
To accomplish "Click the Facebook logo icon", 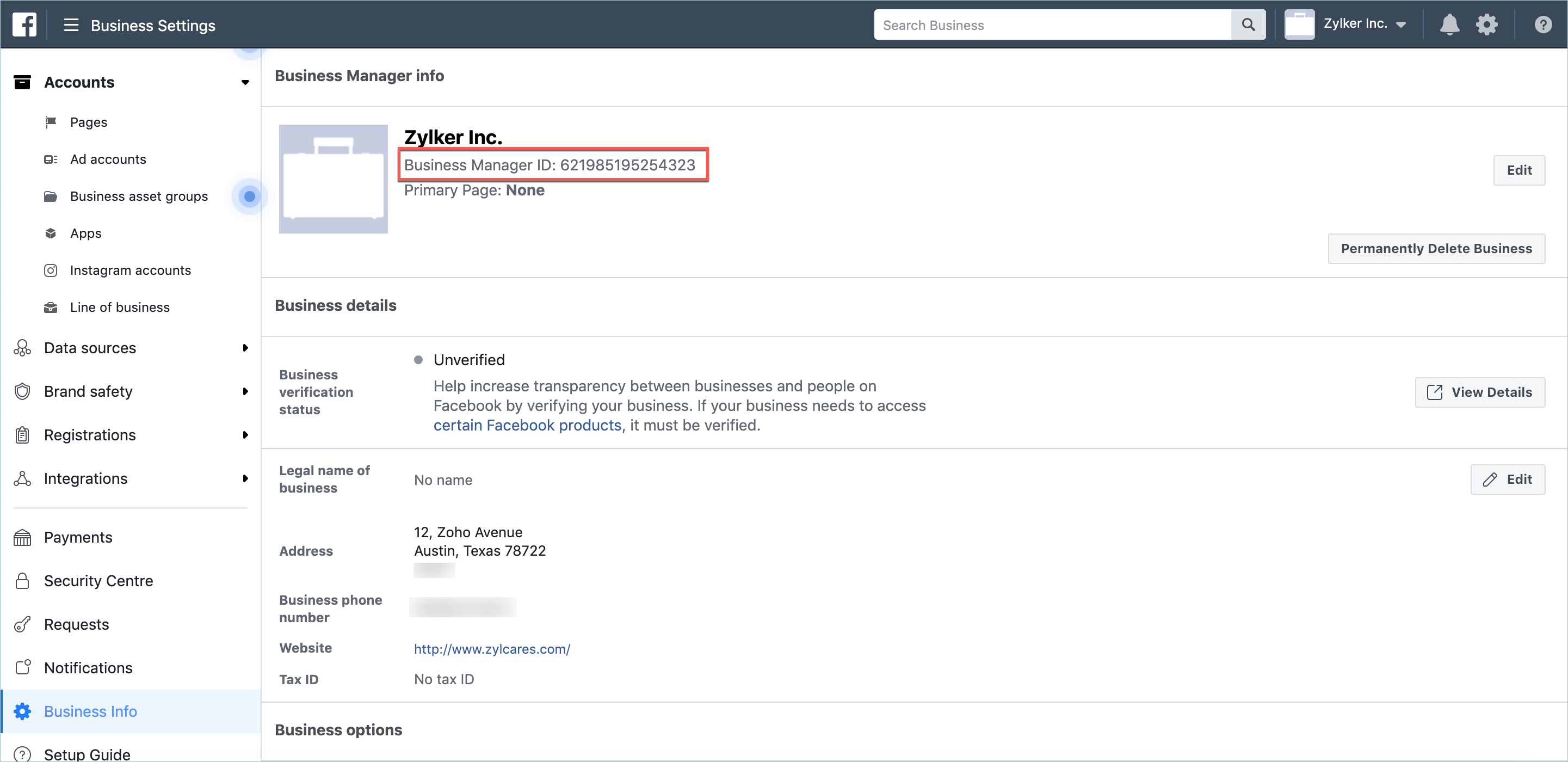I will [24, 25].
